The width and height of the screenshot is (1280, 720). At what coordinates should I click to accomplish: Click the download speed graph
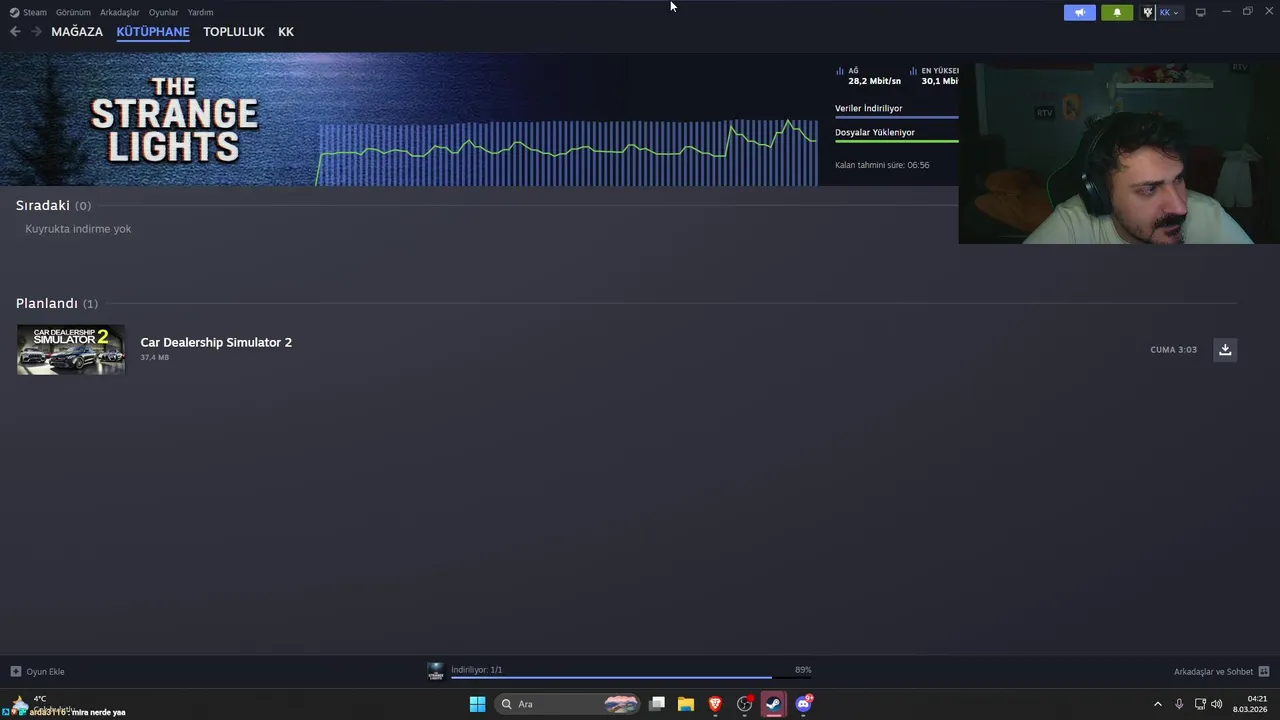pyautogui.click(x=568, y=152)
